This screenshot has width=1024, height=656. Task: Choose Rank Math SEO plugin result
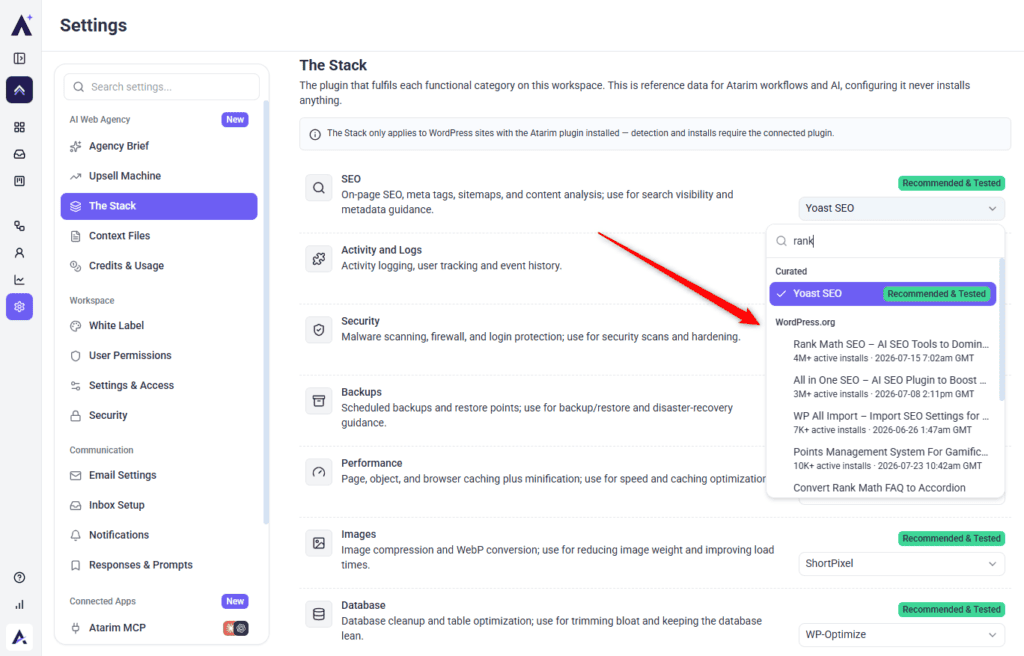[882, 350]
